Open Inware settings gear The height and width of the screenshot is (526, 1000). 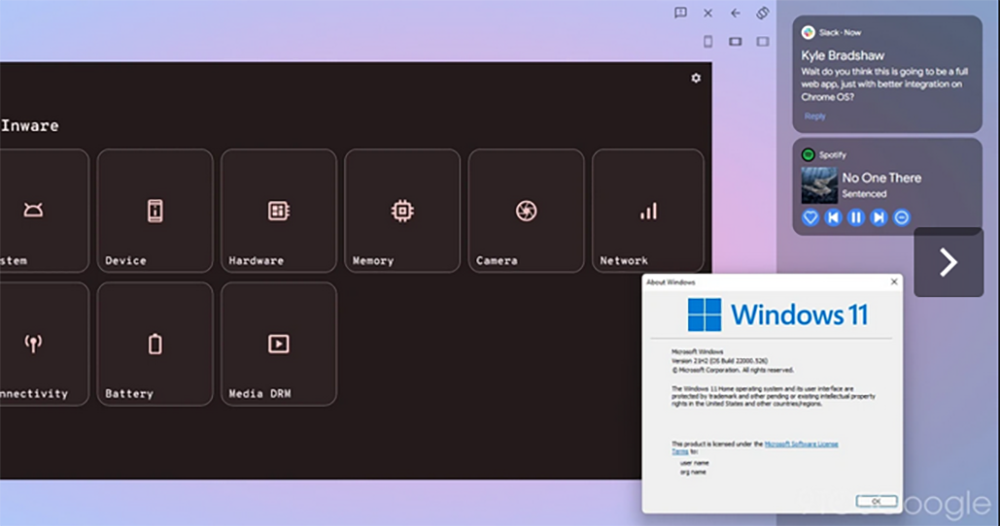pyautogui.click(x=696, y=78)
